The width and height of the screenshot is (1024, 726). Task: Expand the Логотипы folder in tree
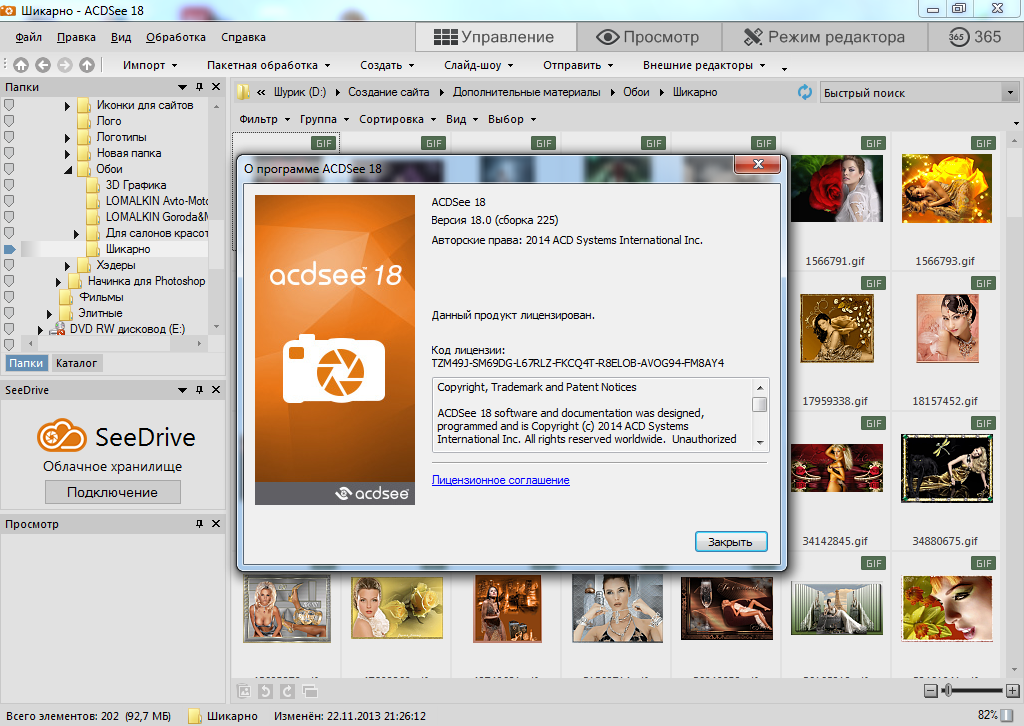tap(67, 138)
